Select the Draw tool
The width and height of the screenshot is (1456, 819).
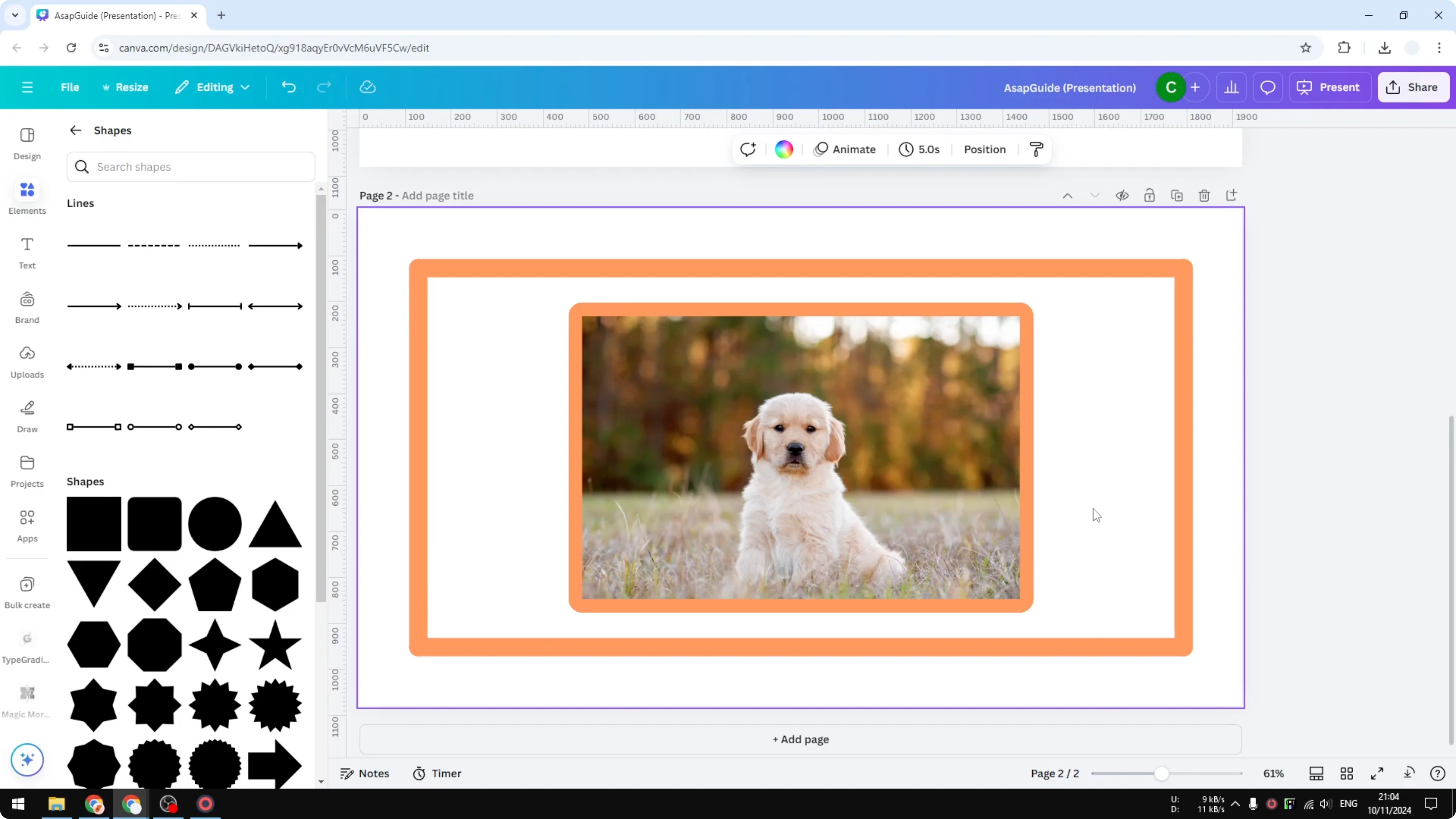click(x=27, y=417)
